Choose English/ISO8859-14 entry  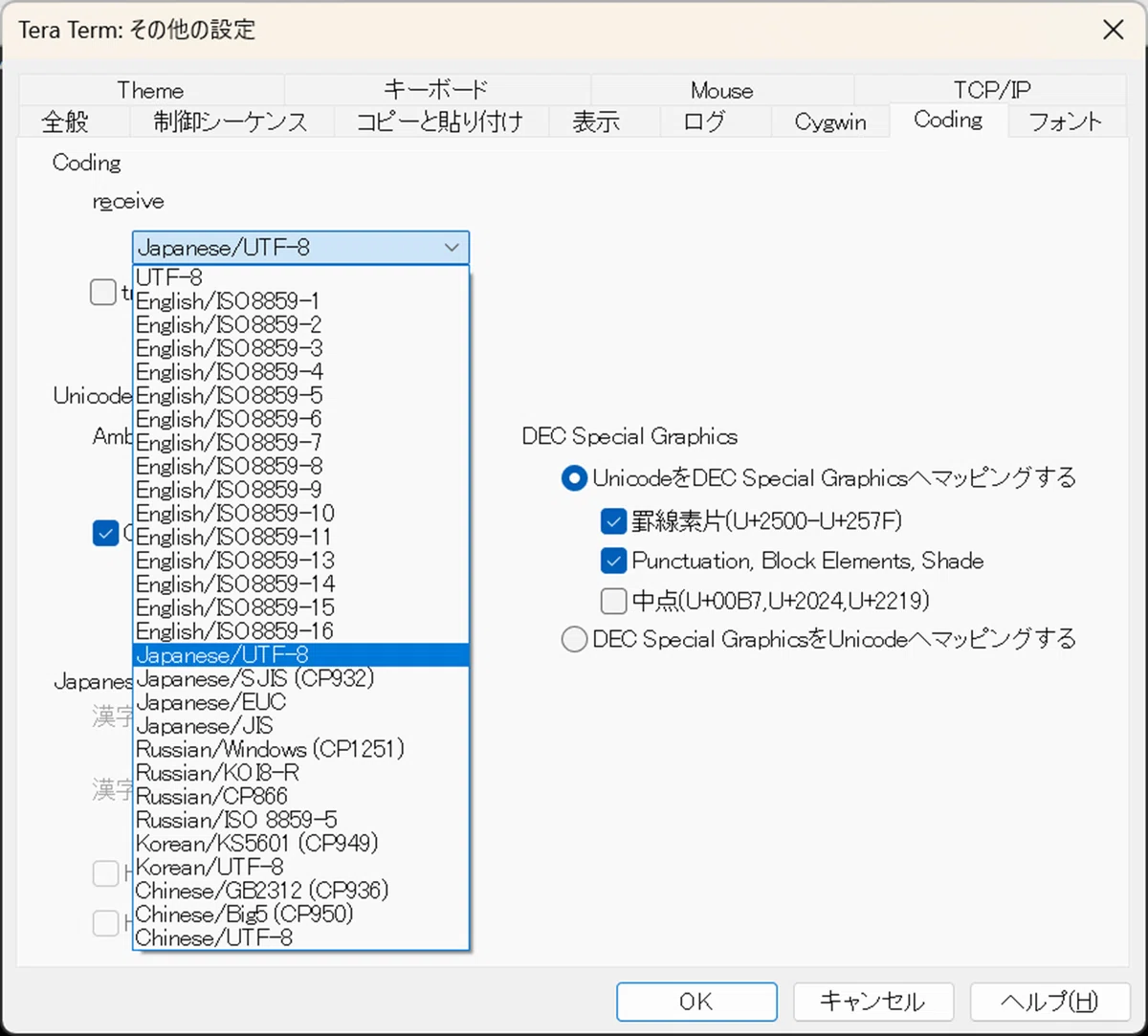coord(300,584)
